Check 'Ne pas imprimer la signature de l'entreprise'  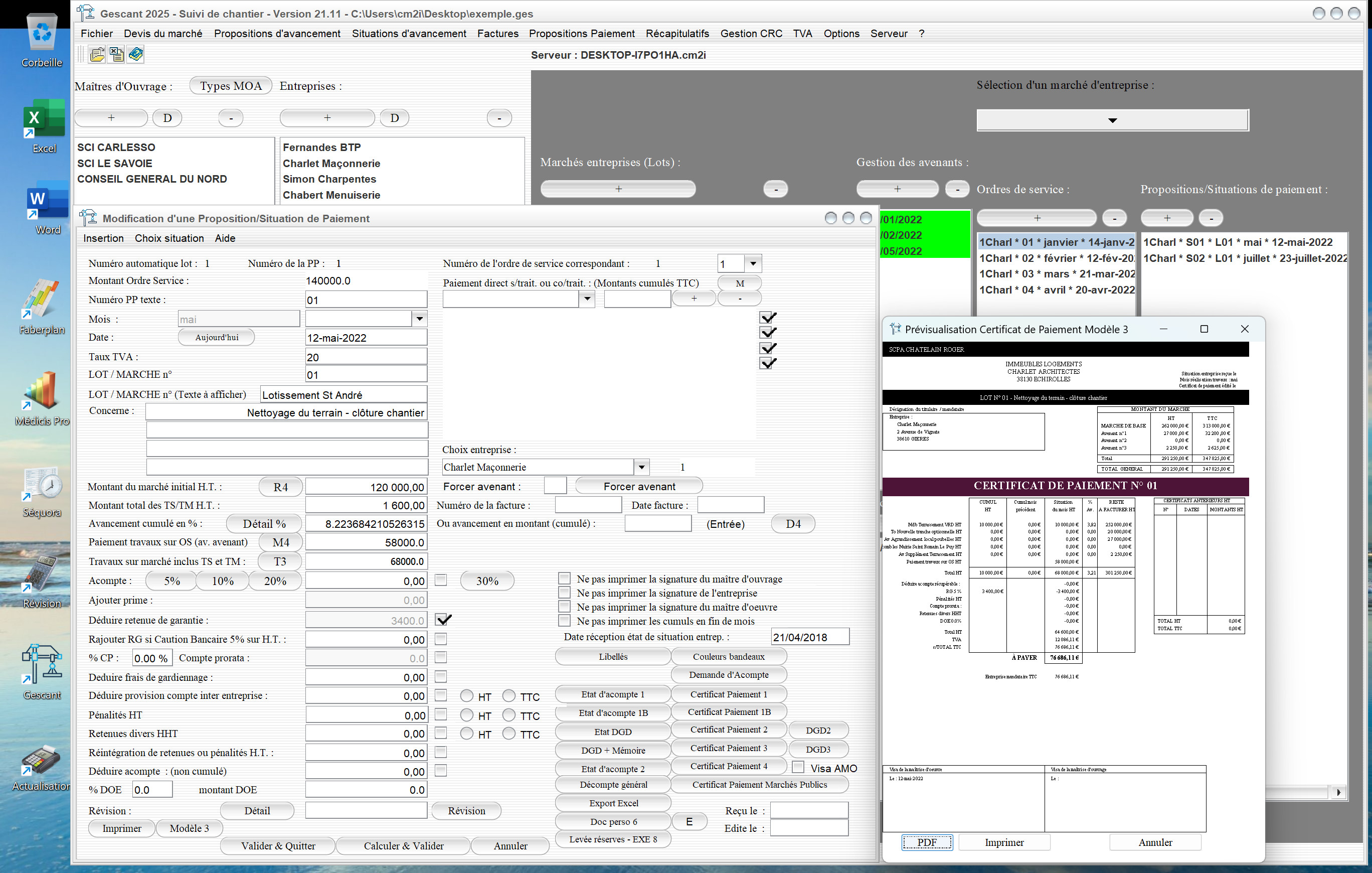coord(564,593)
